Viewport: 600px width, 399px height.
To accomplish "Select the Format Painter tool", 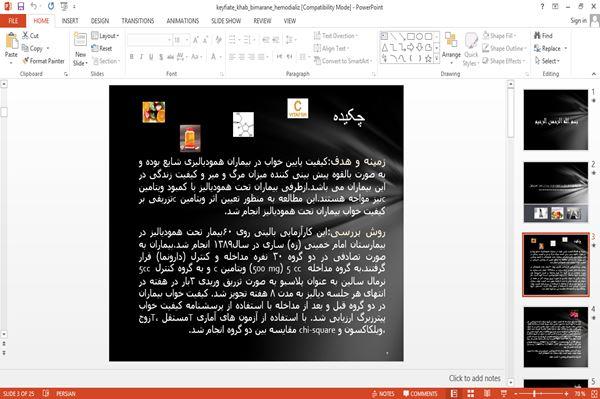I will [x=44, y=61].
